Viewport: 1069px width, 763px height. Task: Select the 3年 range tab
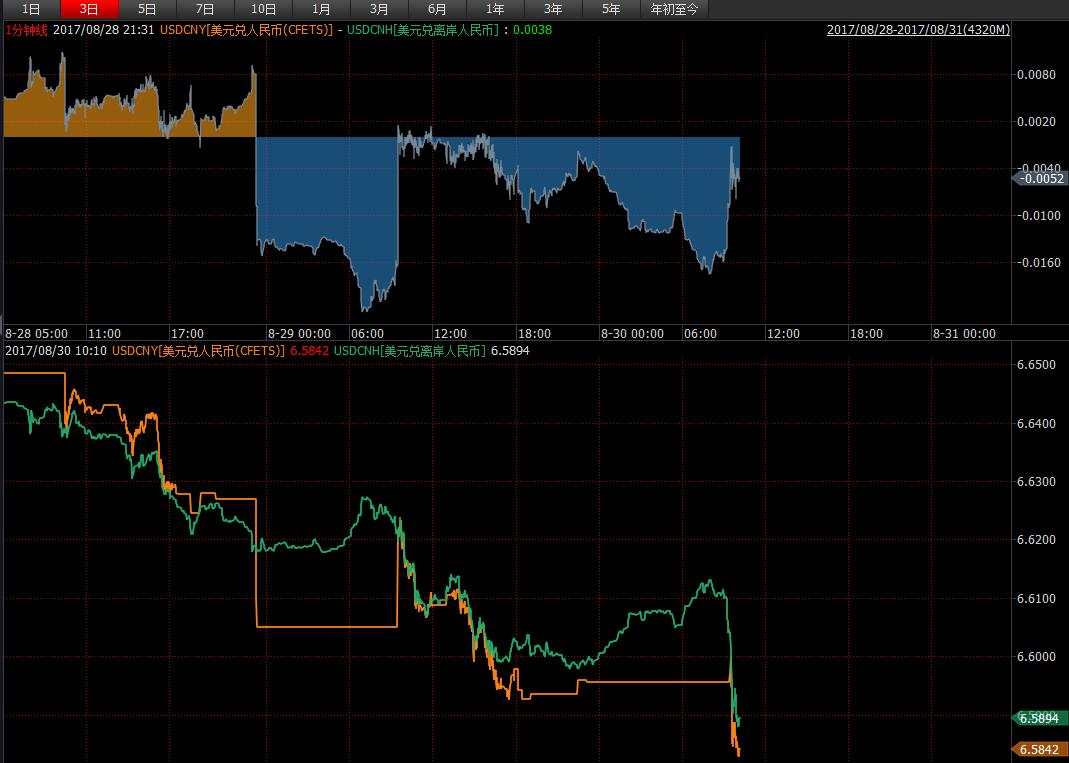pos(553,9)
